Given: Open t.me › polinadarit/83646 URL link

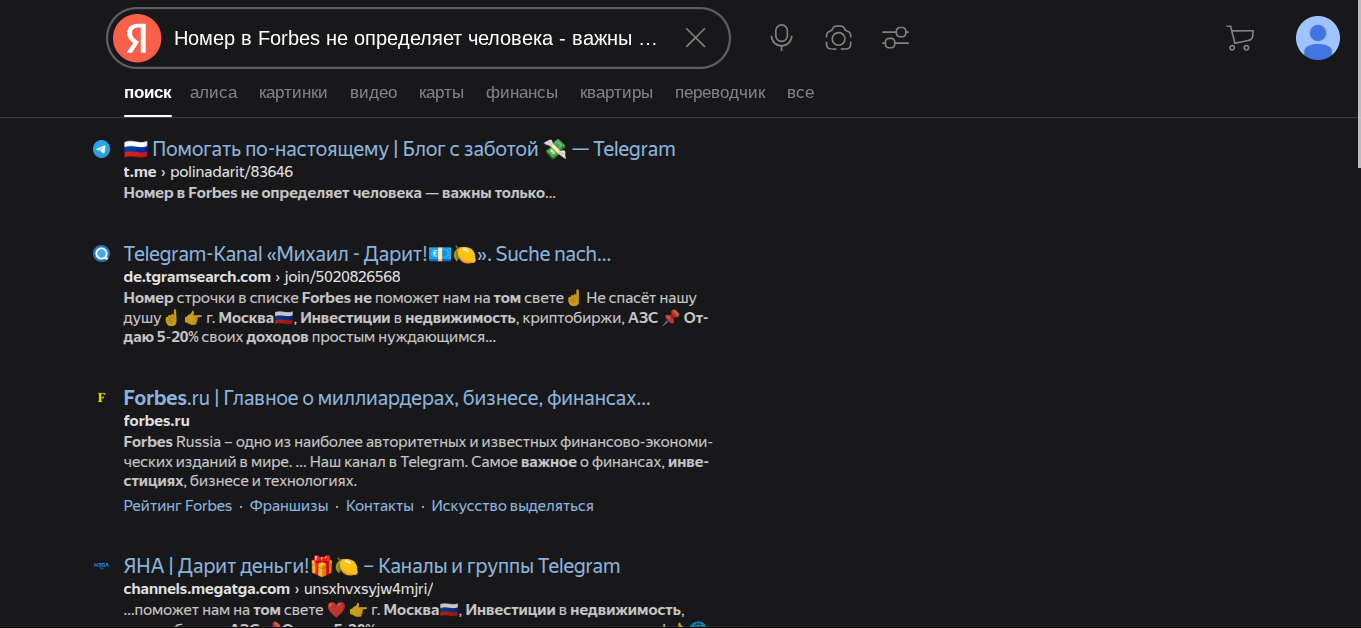Looking at the screenshot, I should [x=208, y=172].
